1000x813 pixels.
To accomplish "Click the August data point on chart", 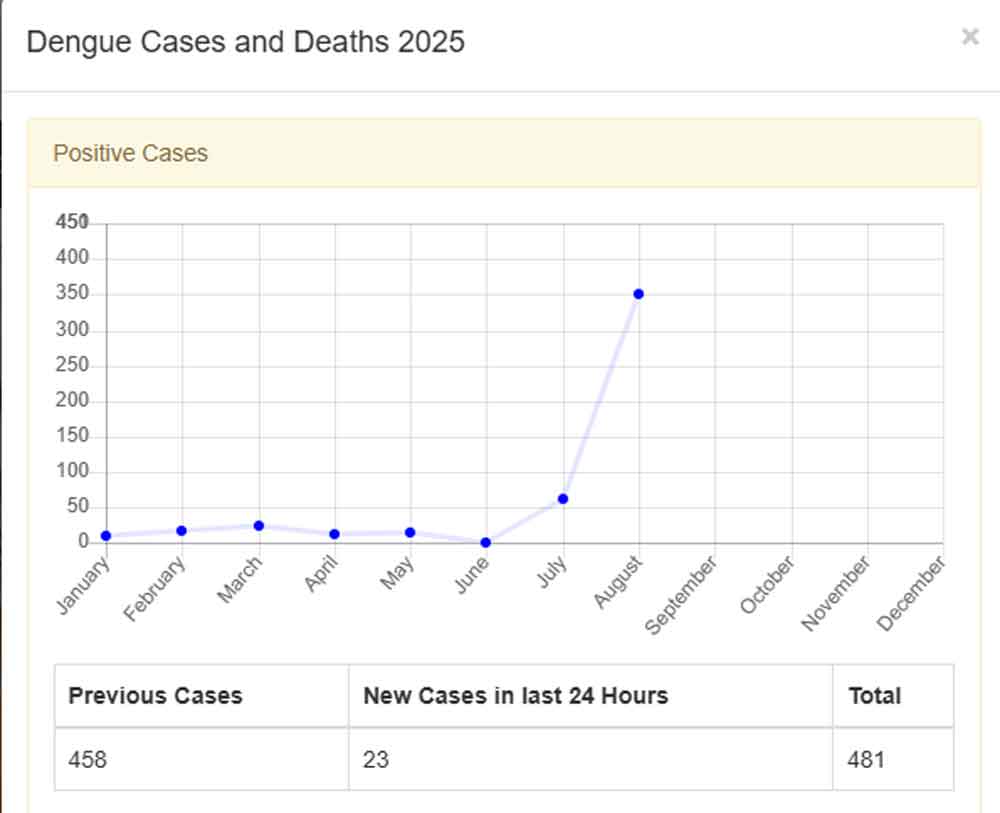I will pos(638,294).
